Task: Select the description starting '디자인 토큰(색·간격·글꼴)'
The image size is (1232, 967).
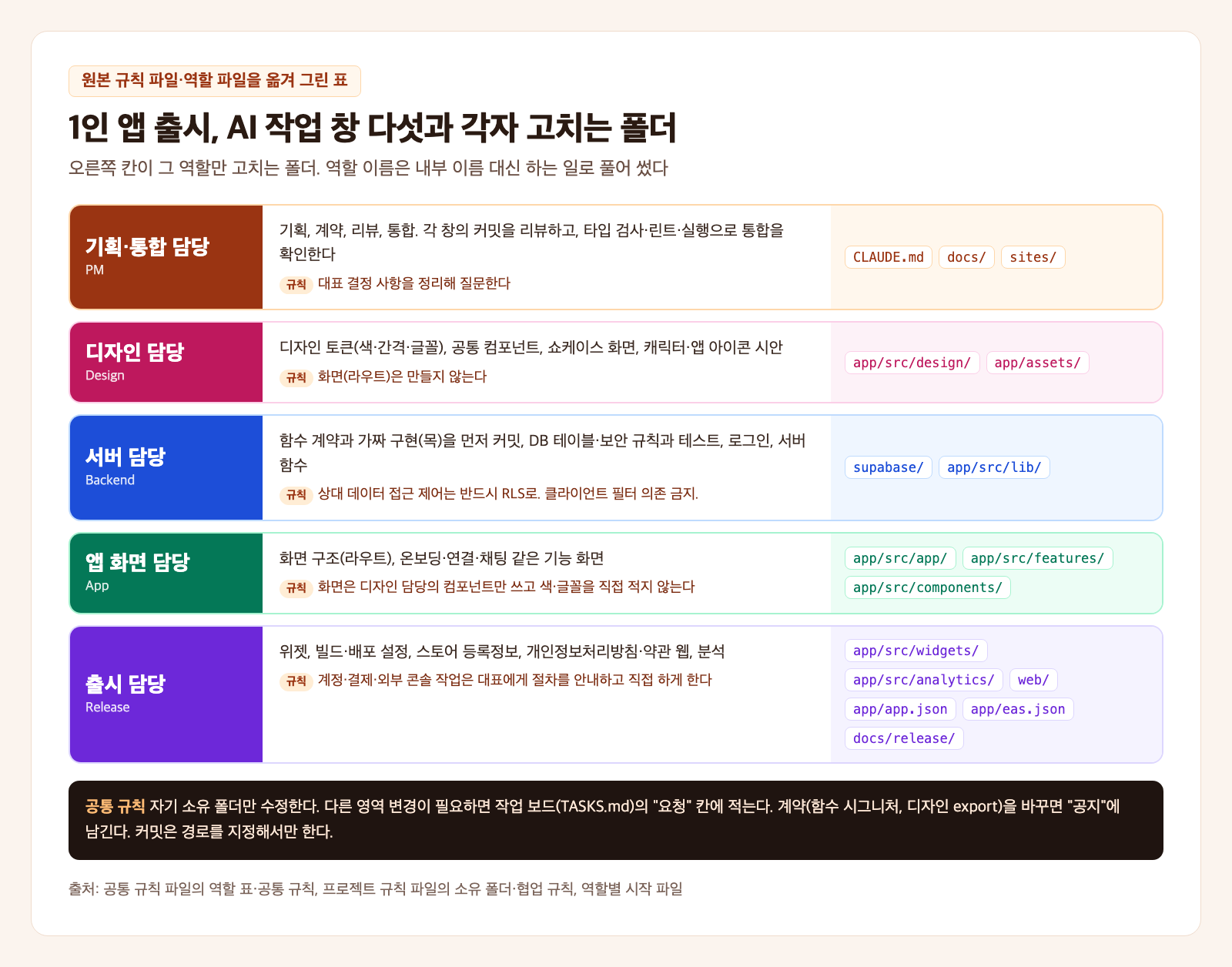Action: [x=531, y=347]
